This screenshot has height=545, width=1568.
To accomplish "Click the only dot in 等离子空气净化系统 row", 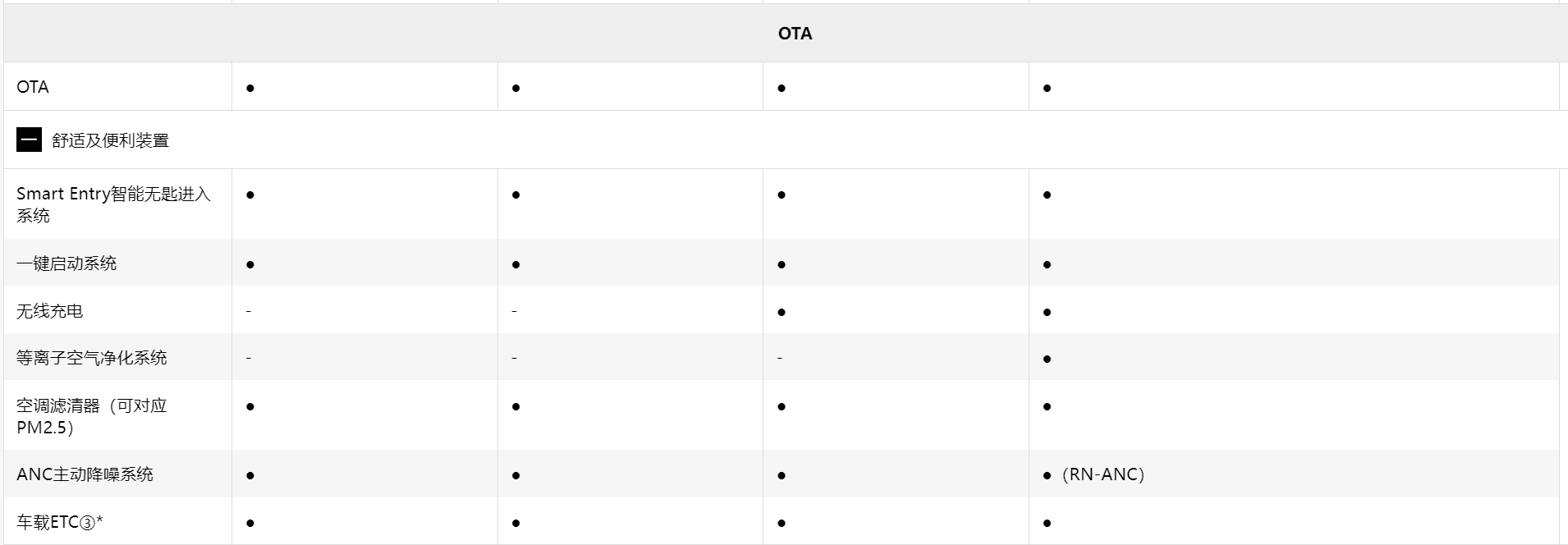I will pyautogui.click(x=1047, y=359).
